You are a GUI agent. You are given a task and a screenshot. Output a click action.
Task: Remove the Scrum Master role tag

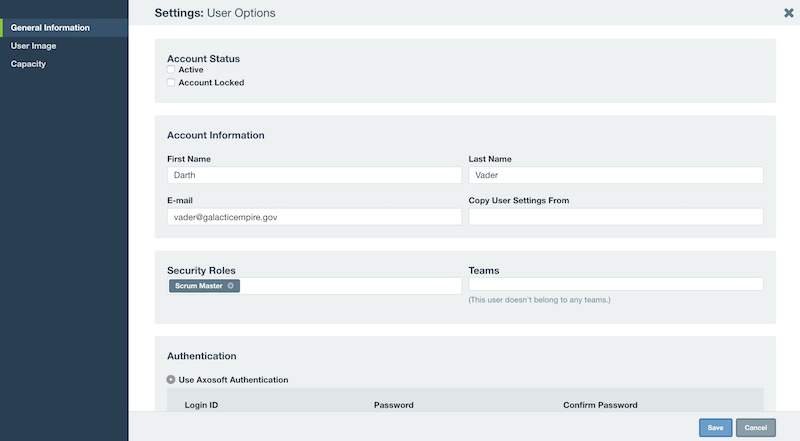click(231, 286)
